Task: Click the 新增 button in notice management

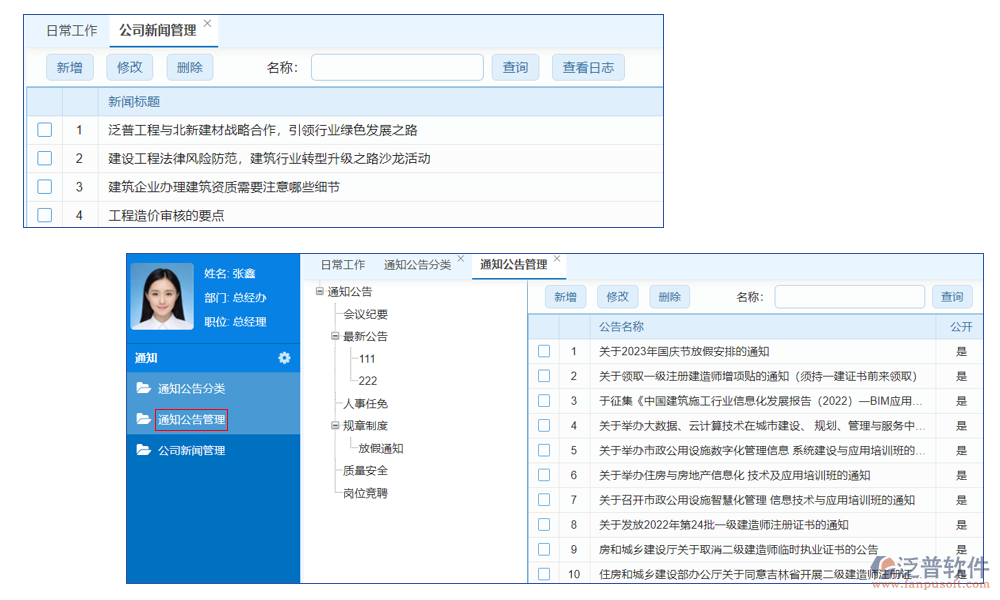Action: click(565, 296)
